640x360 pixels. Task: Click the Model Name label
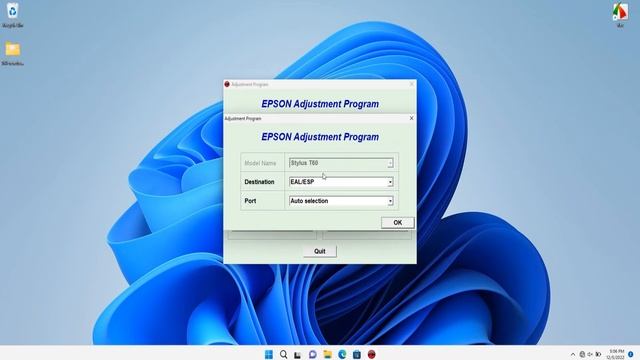coord(260,163)
